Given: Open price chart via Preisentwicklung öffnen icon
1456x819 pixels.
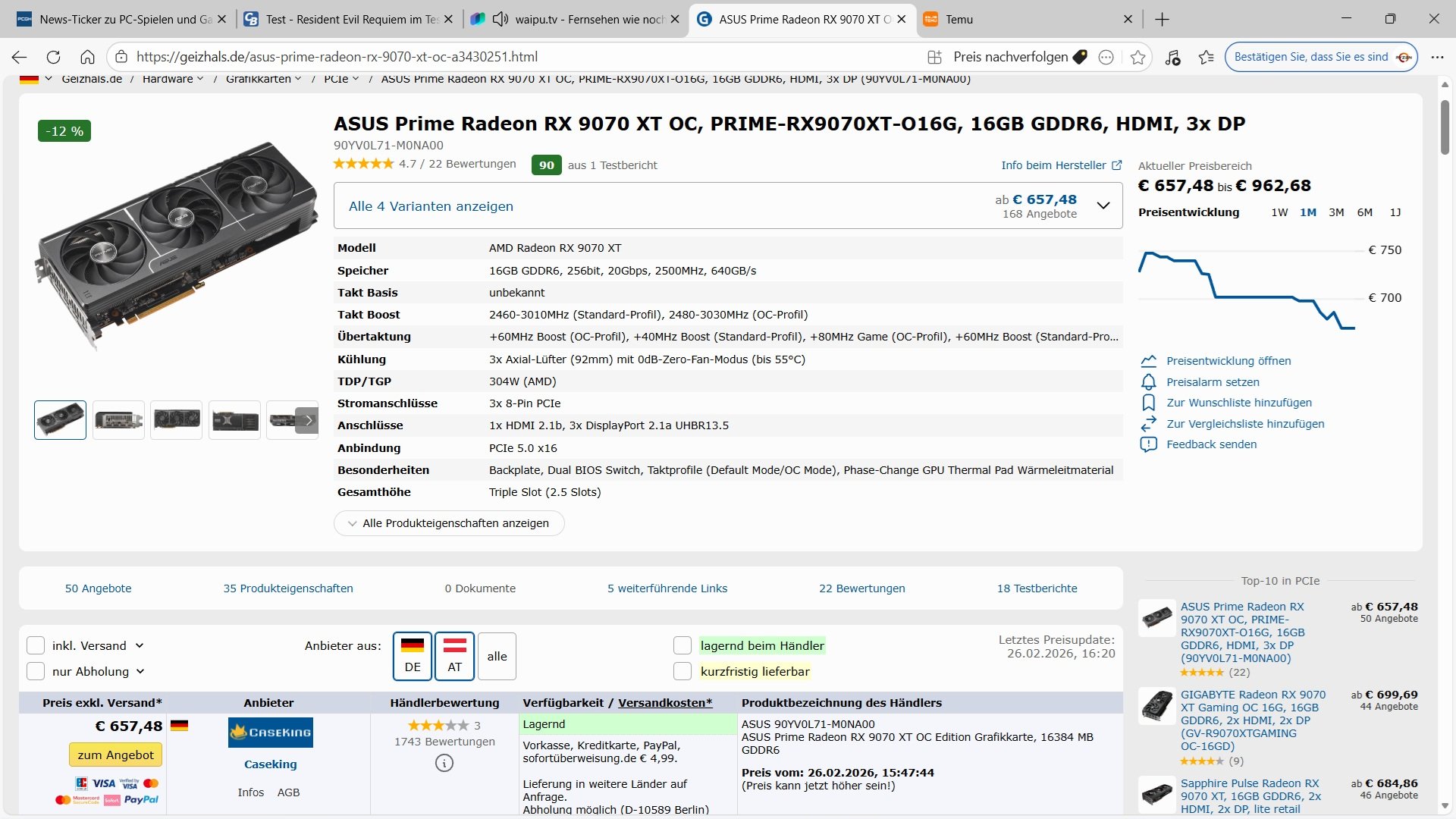Looking at the screenshot, I should [x=1148, y=361].
